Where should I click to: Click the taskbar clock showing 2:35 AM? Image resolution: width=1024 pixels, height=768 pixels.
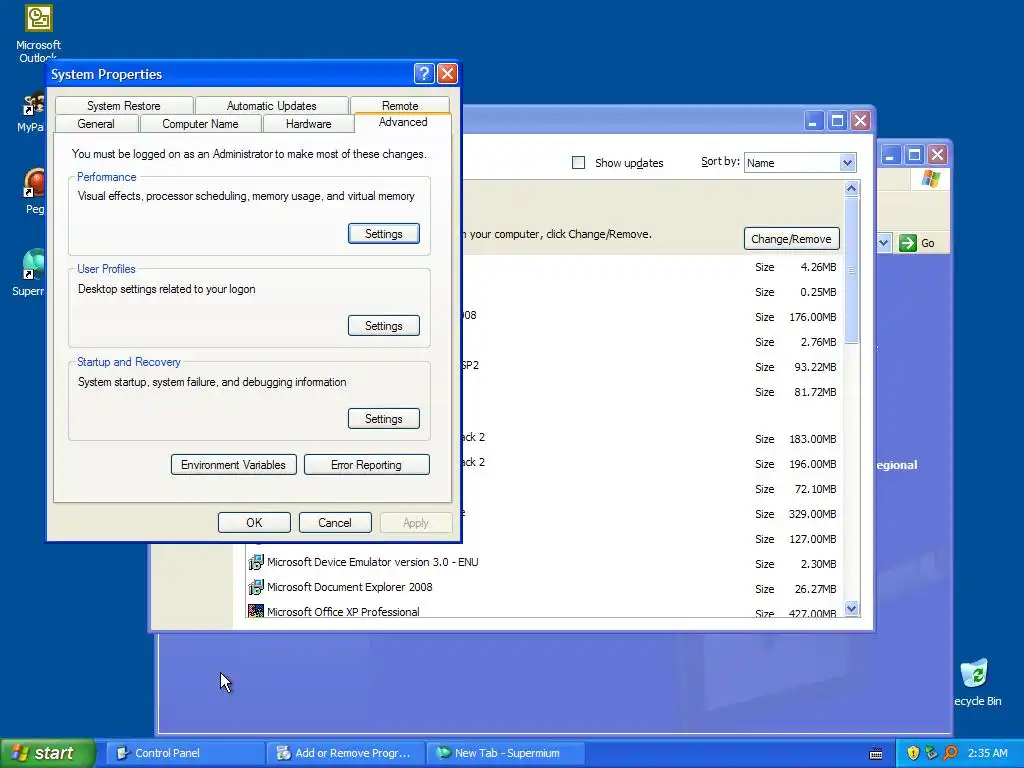tap(987, 753)
